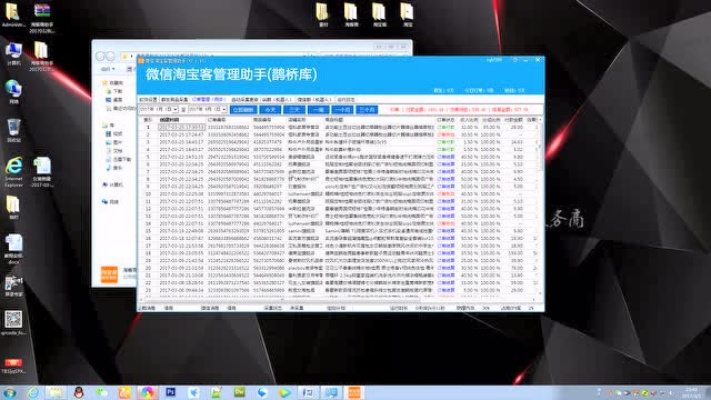The image size is (711, 400).
Task: Click the green play-arrow taskbar icon
Action: 285,393
